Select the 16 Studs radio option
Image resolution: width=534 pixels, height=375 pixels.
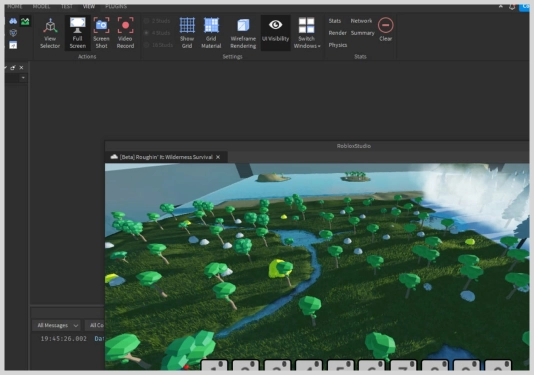pos(158,45)
